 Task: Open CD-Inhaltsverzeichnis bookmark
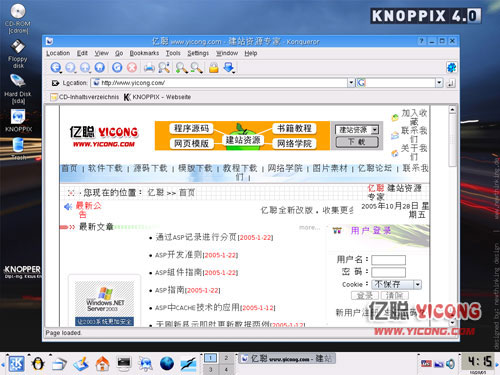(85, 97)
